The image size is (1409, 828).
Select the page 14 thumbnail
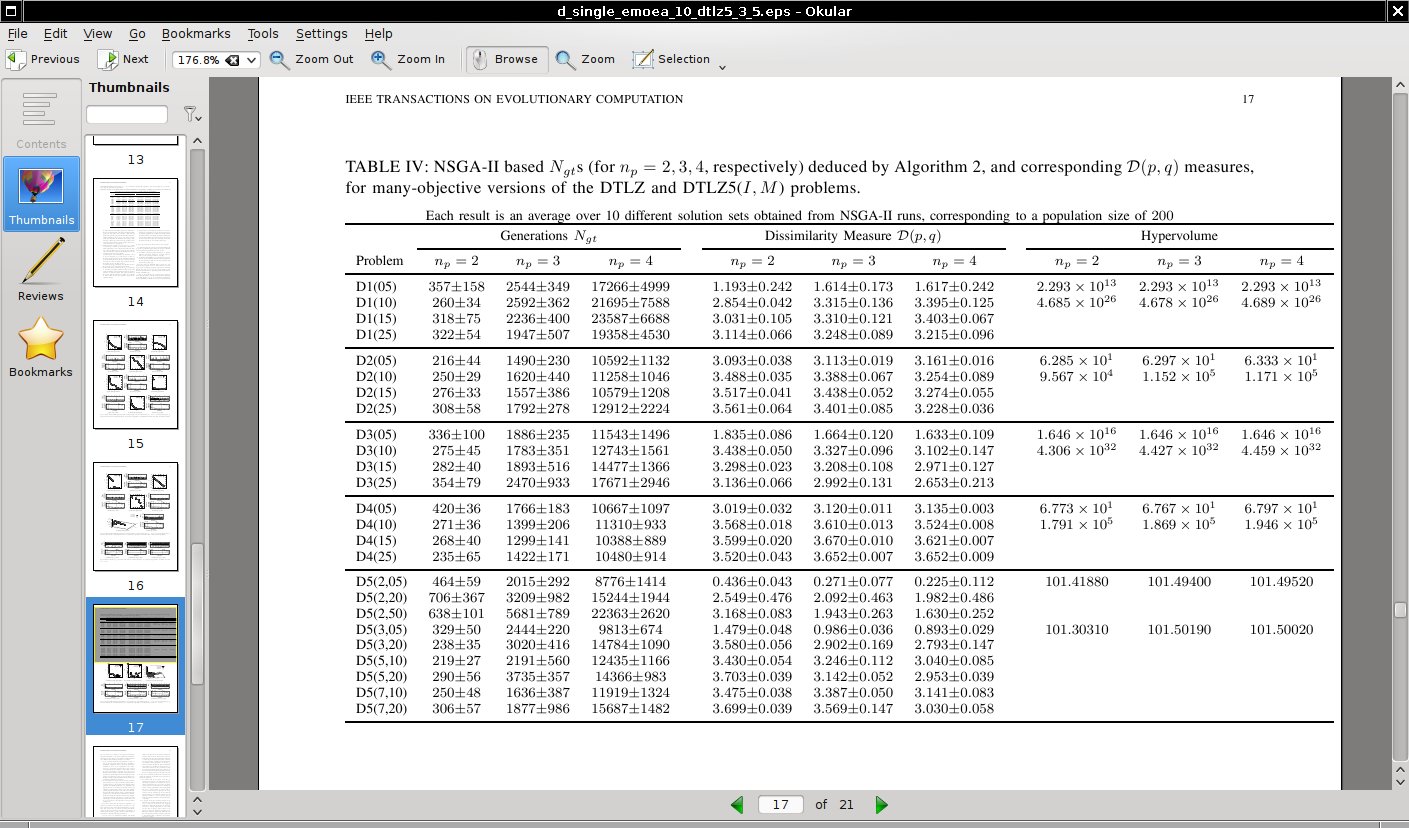[x=136, y=232]
